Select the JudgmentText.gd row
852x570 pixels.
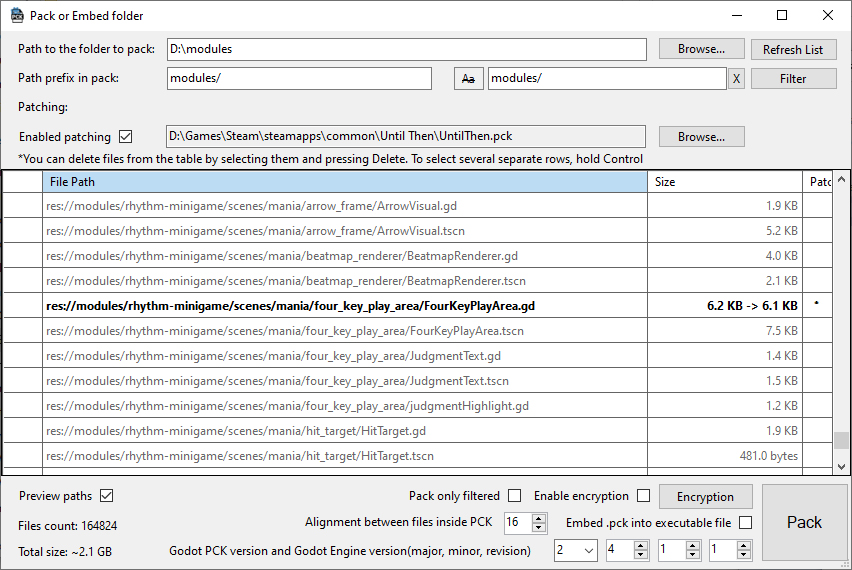[417, 356]
